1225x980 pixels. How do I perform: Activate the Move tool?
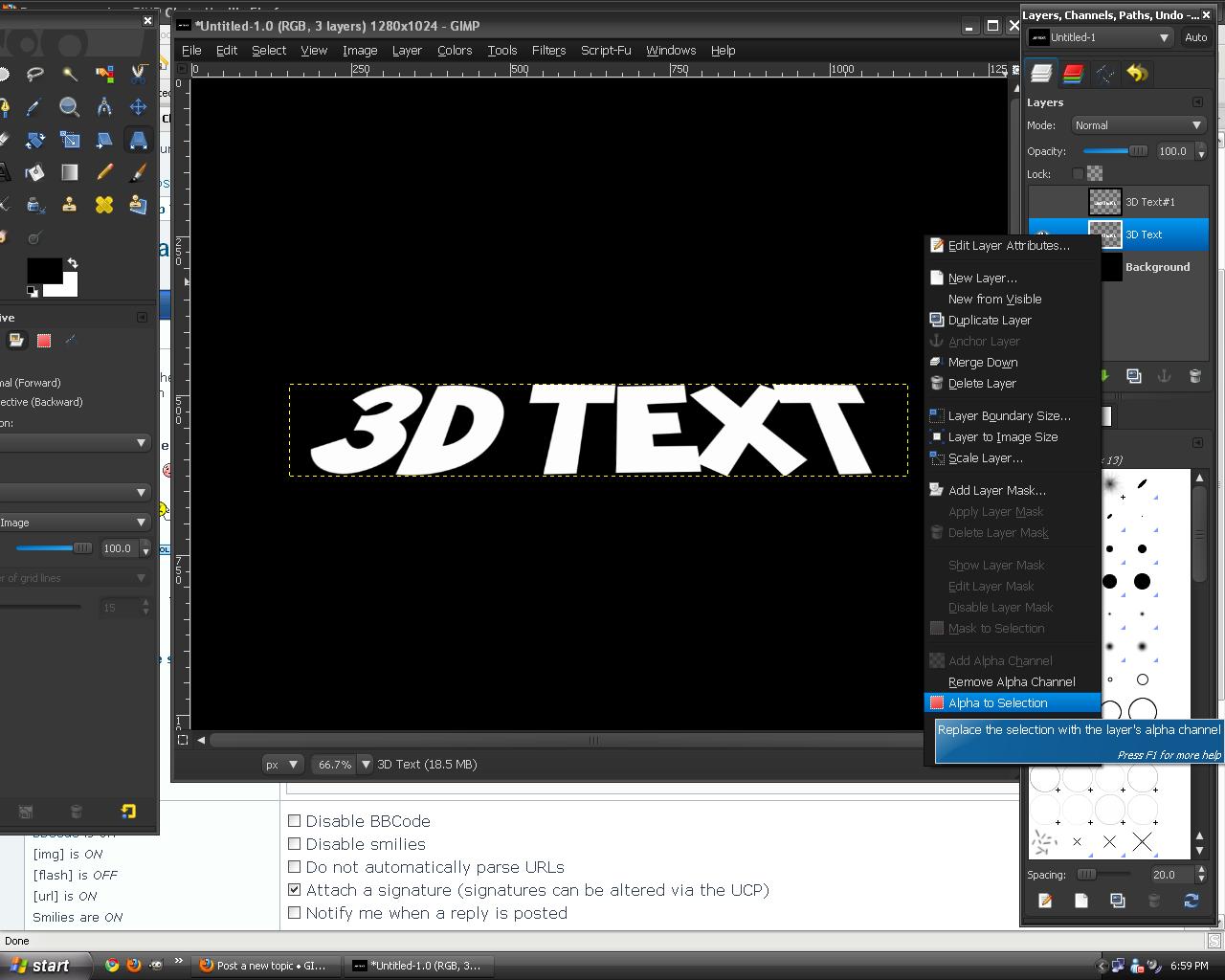point(138,107)
